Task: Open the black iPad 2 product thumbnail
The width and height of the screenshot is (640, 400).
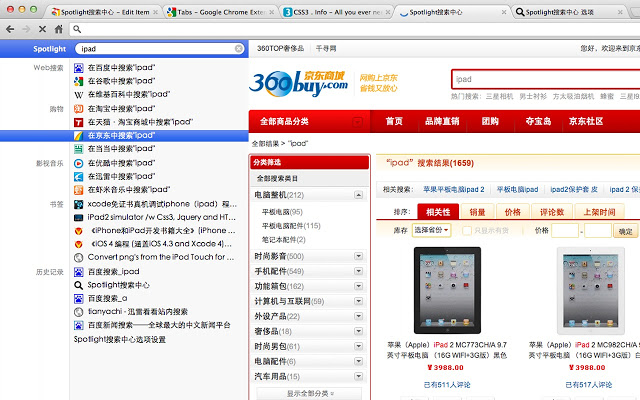Action: 447,290
